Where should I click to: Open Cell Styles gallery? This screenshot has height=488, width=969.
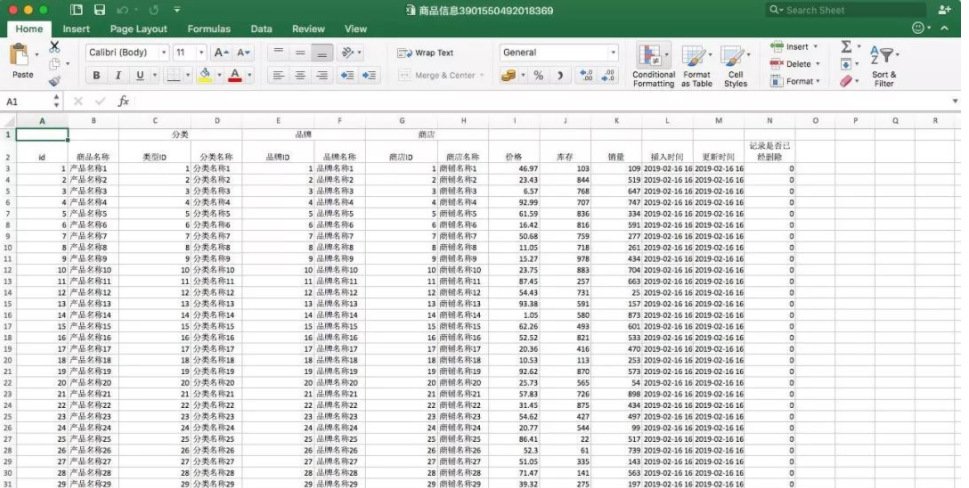coord(735,65)
